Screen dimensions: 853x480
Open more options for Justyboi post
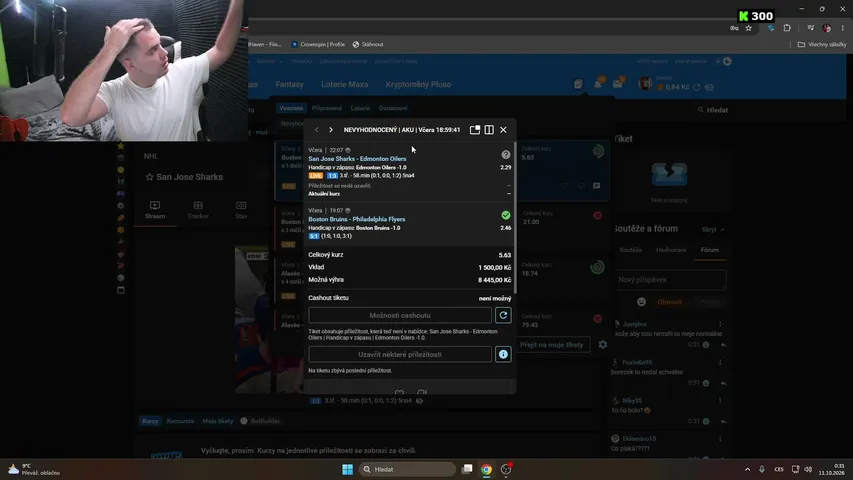pyautogui.click(x=720, y=324)
